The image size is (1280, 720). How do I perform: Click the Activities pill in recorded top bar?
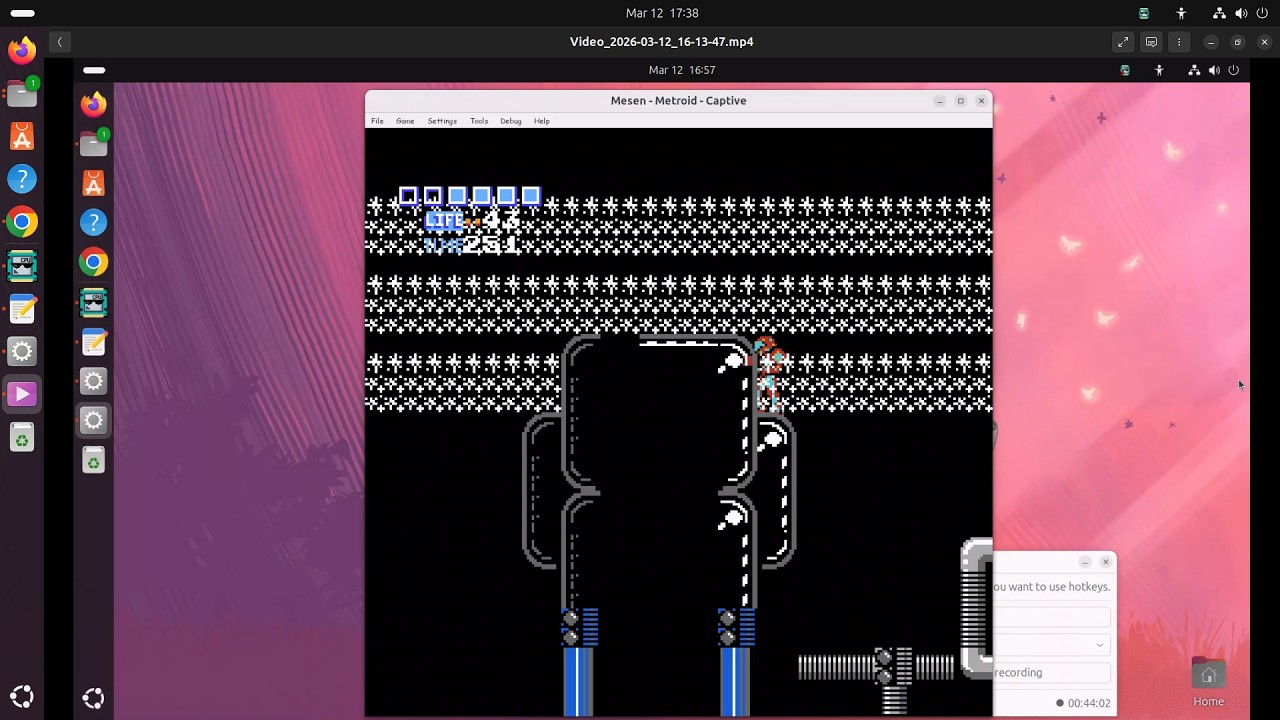point(94,70)
